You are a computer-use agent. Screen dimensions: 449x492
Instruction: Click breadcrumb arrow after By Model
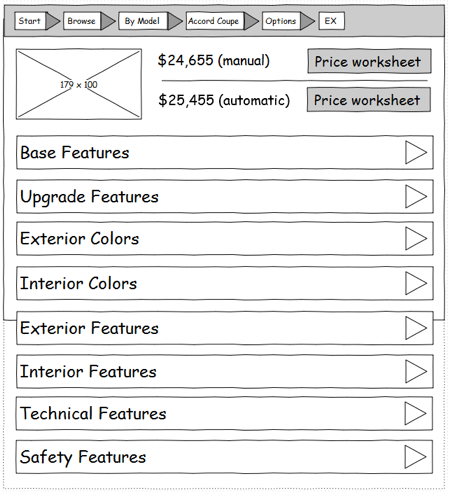point(175,21)
